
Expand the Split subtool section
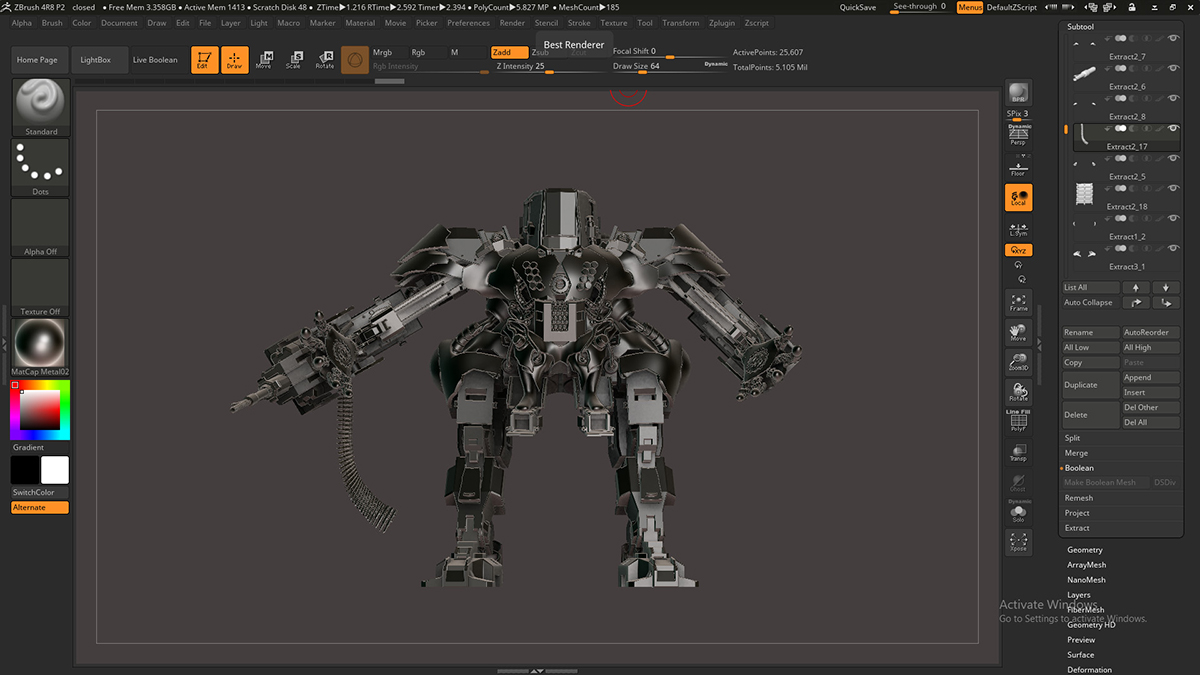[x=1073, y=438]
